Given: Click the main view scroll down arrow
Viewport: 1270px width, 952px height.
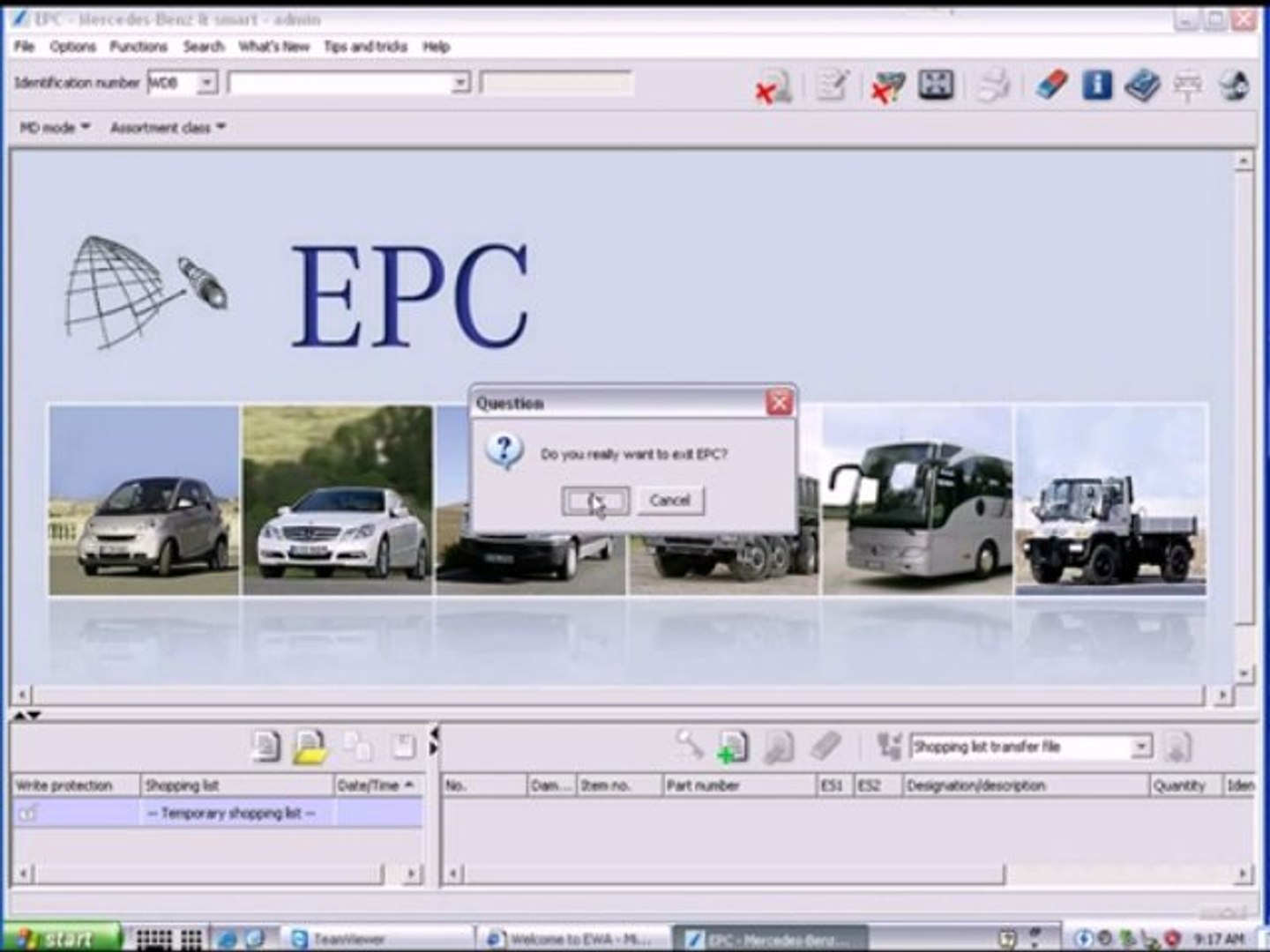Looking at the screenshot, I should 1244,675.
